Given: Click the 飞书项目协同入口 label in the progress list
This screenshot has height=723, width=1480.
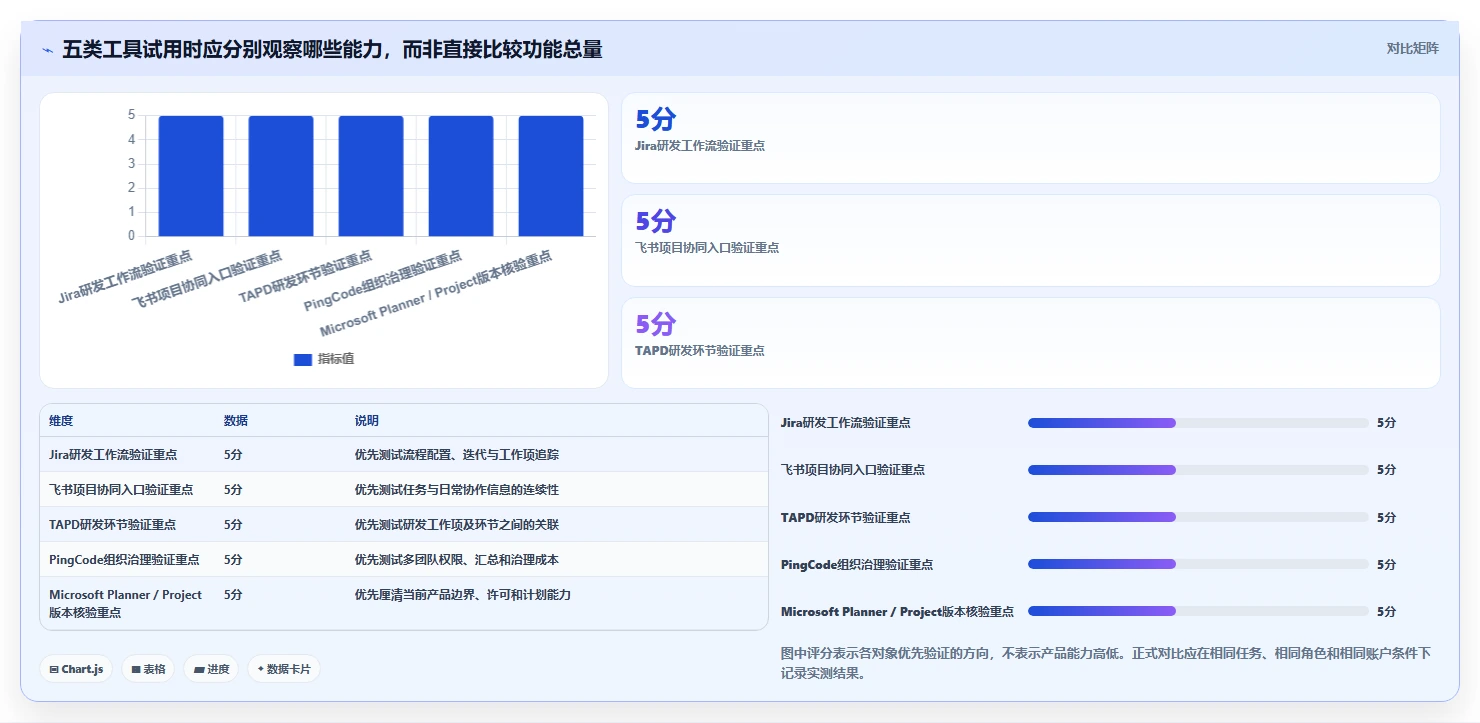Looking at the screenshot, I should (x=853, y=470).
